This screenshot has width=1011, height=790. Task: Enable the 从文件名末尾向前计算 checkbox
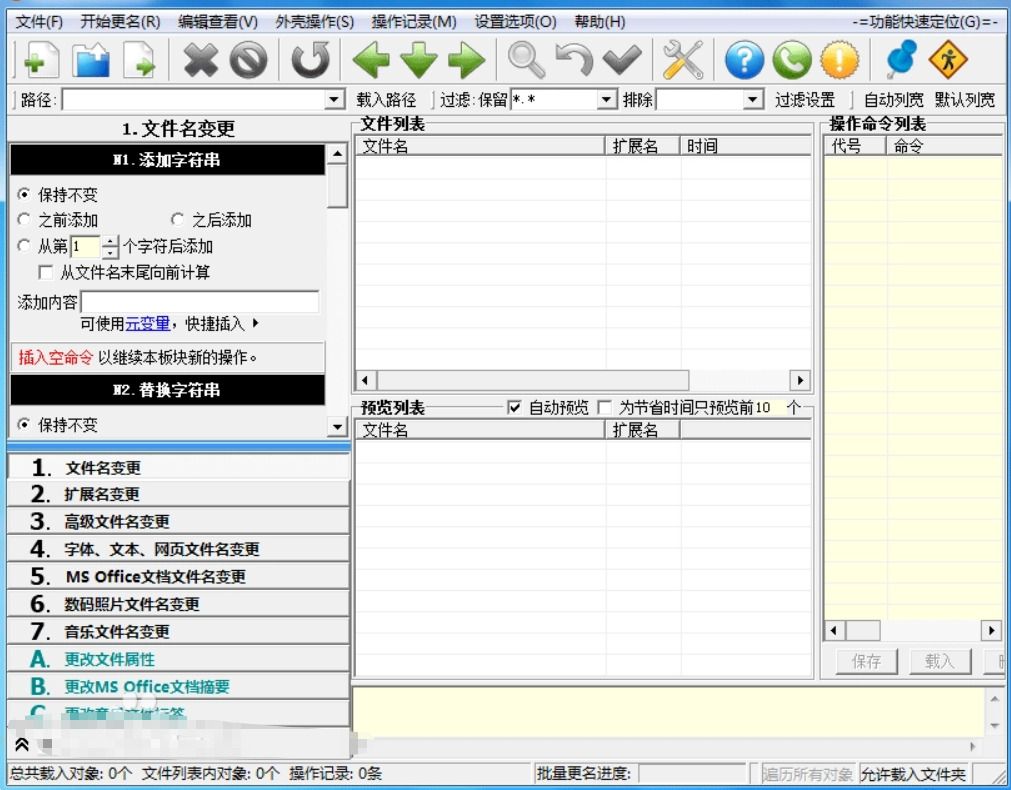[46, 273]
